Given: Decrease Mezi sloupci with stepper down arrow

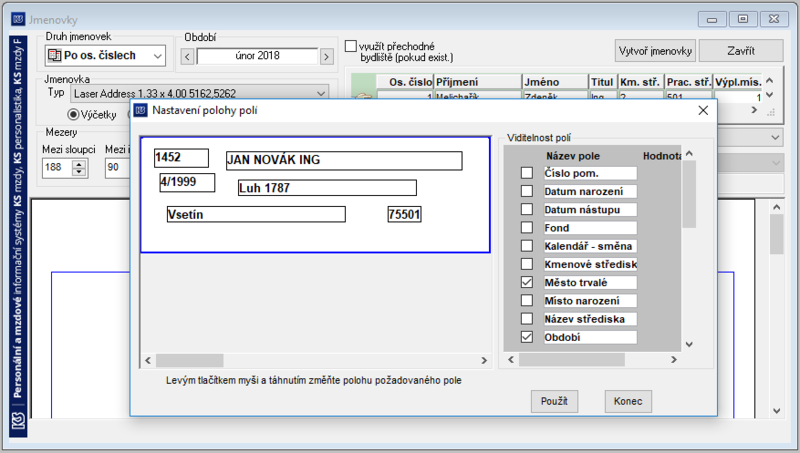Looking at the screenshot, I should click(x=79, y=172).
